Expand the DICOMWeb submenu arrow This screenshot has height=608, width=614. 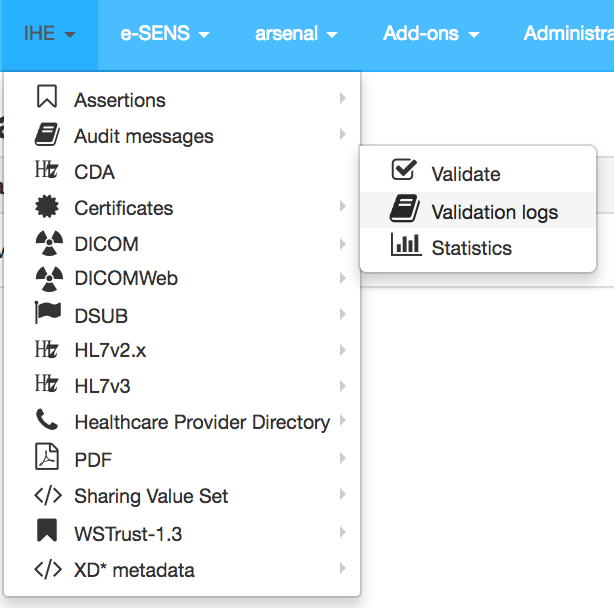click(343, 279)
